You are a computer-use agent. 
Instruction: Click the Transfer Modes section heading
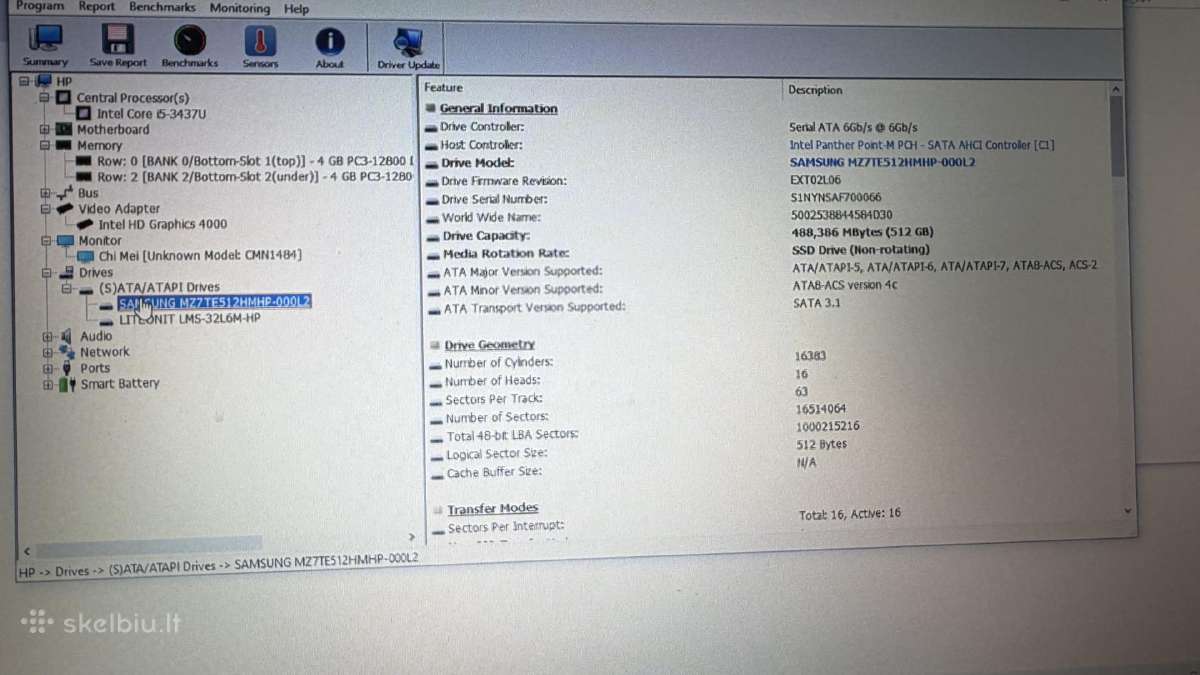point(492,508)
